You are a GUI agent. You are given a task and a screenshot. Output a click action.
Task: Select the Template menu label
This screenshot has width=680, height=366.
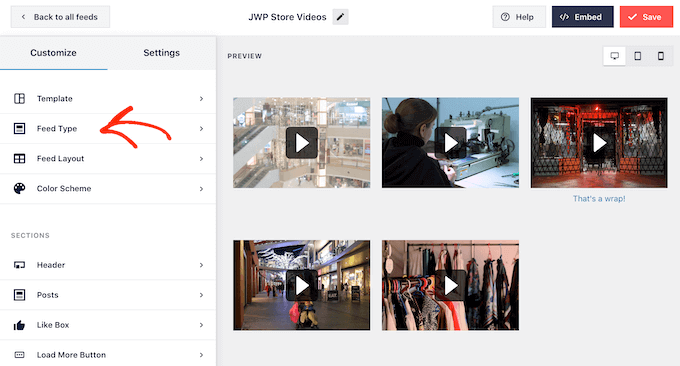[55, 98]
